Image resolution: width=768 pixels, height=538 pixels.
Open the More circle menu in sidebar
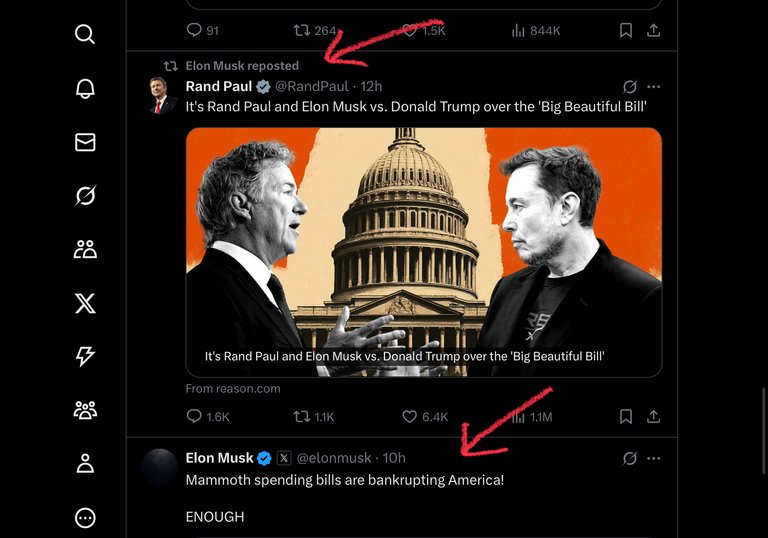pyautogui.click(x=85, y=517)
